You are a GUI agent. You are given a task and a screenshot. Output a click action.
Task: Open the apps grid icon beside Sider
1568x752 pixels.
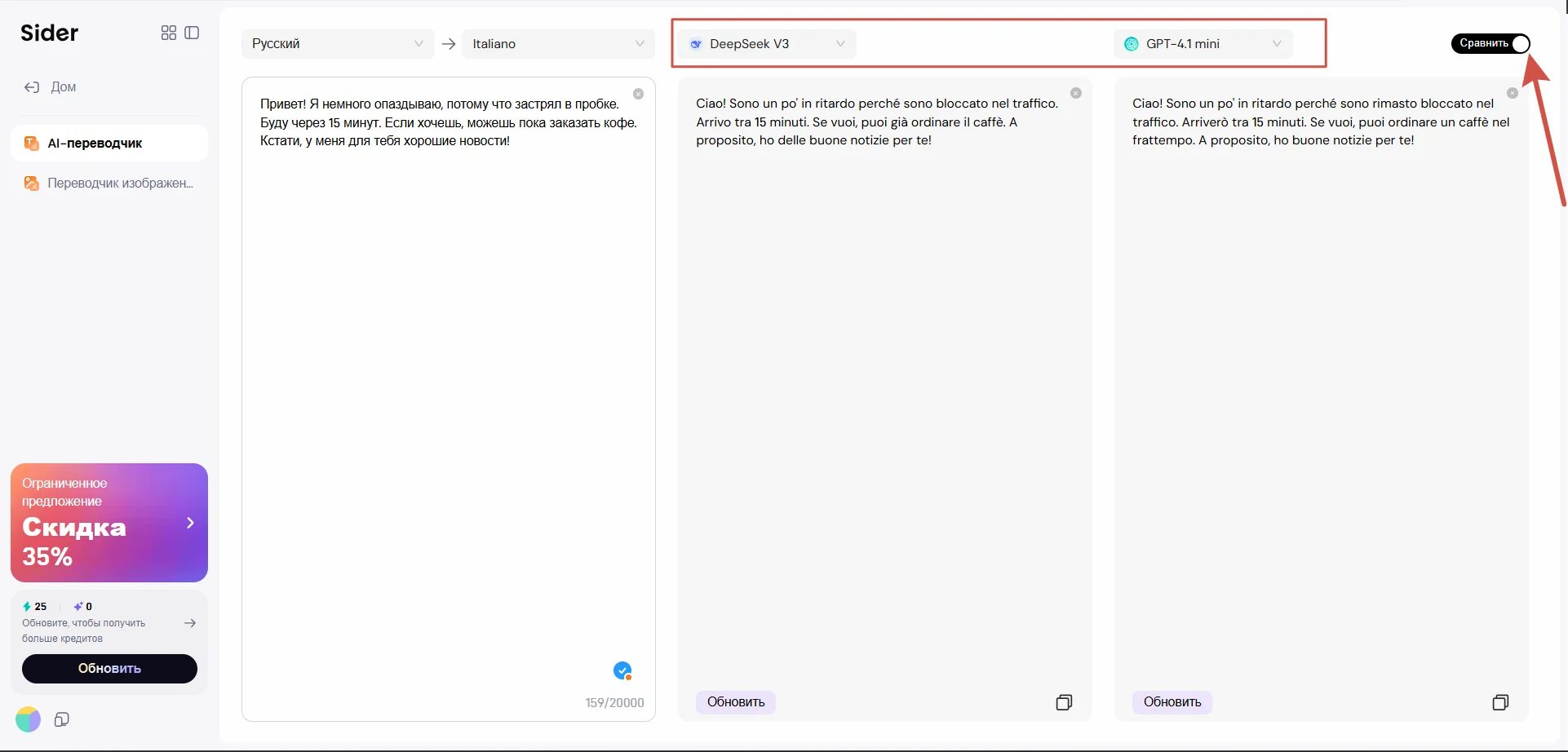(169, 33)
